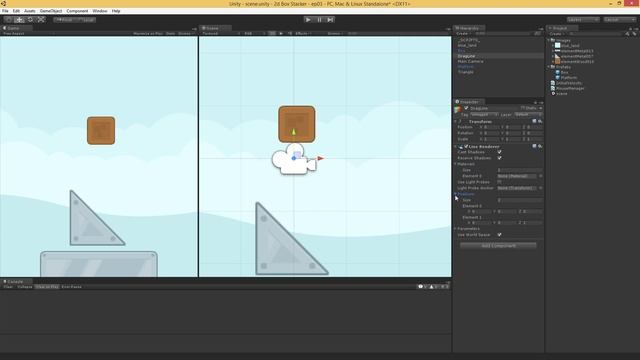This screenshot has width=640, height=360.
Task: Select the Move tool in toolbar
Action: [x=19, y=20]
